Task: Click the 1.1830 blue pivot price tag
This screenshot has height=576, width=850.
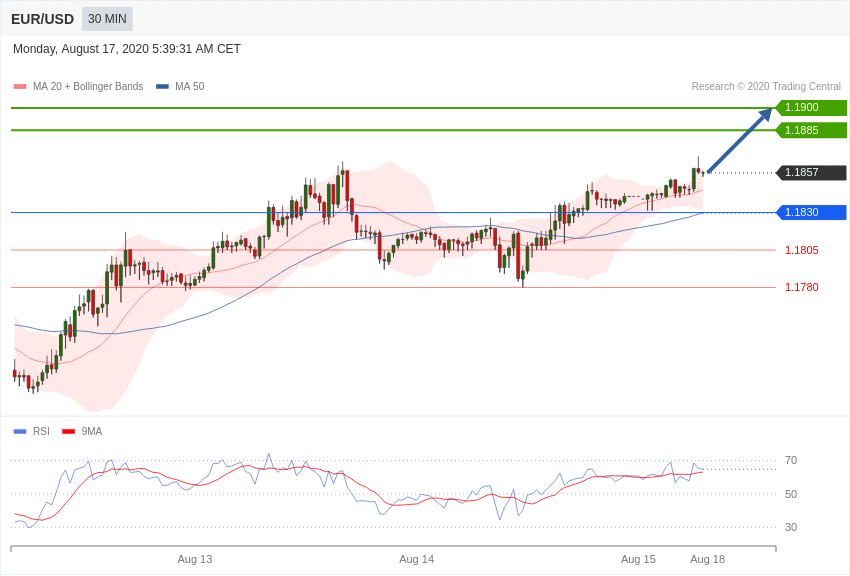Action: 811,212
